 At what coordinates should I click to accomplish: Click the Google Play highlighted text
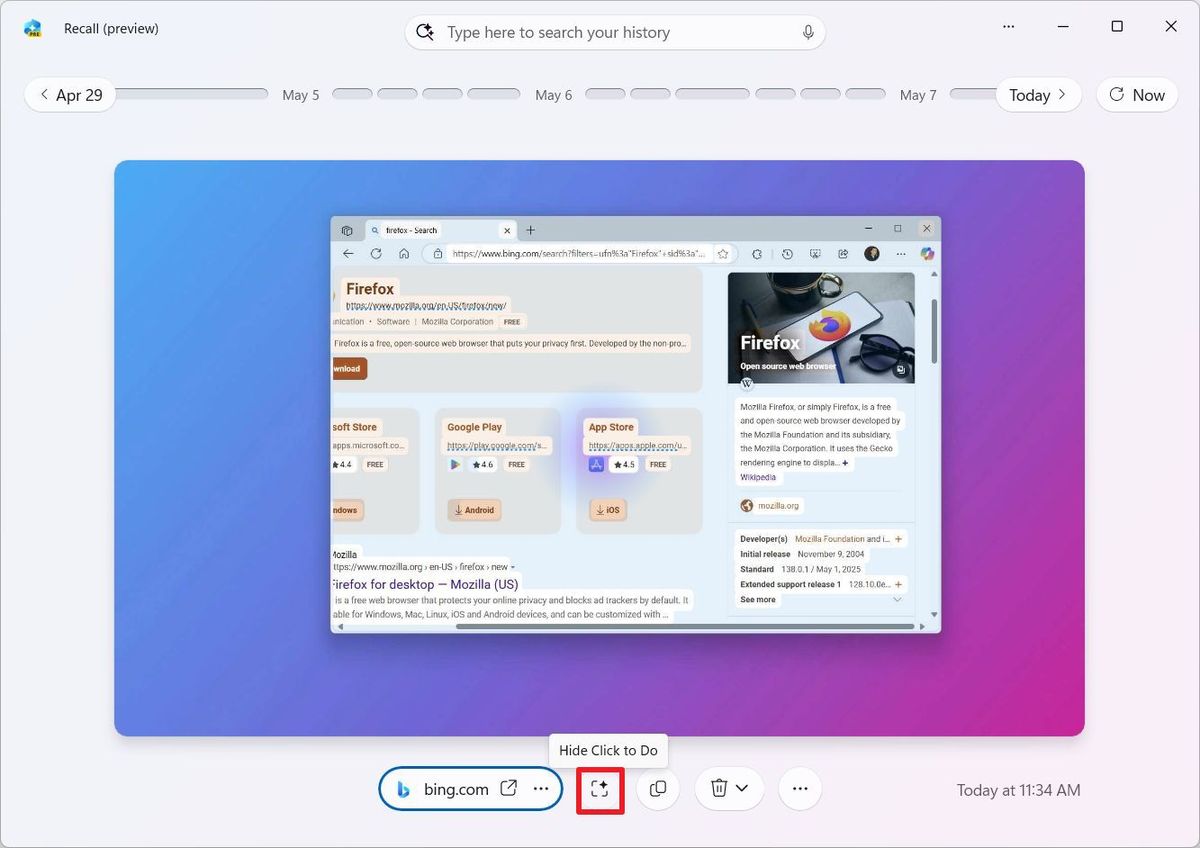point(474,427)
